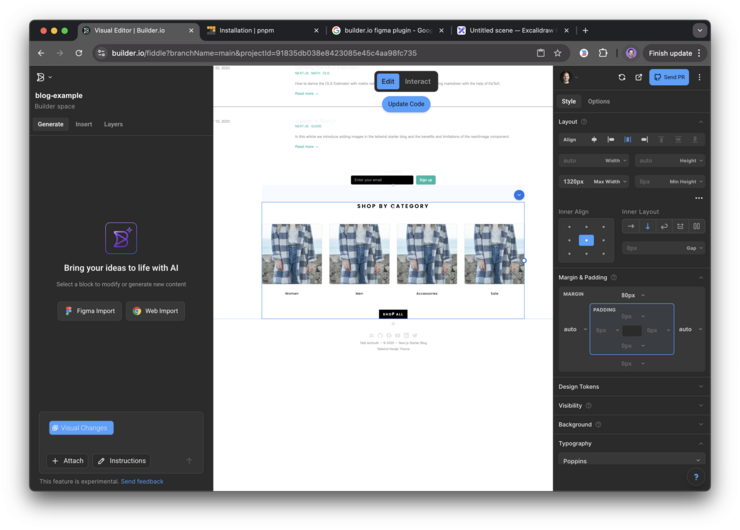The image size is (740, 530).
Task: Select bottom-left dot of Inner Align grid
Action: [x=569, y=253]
